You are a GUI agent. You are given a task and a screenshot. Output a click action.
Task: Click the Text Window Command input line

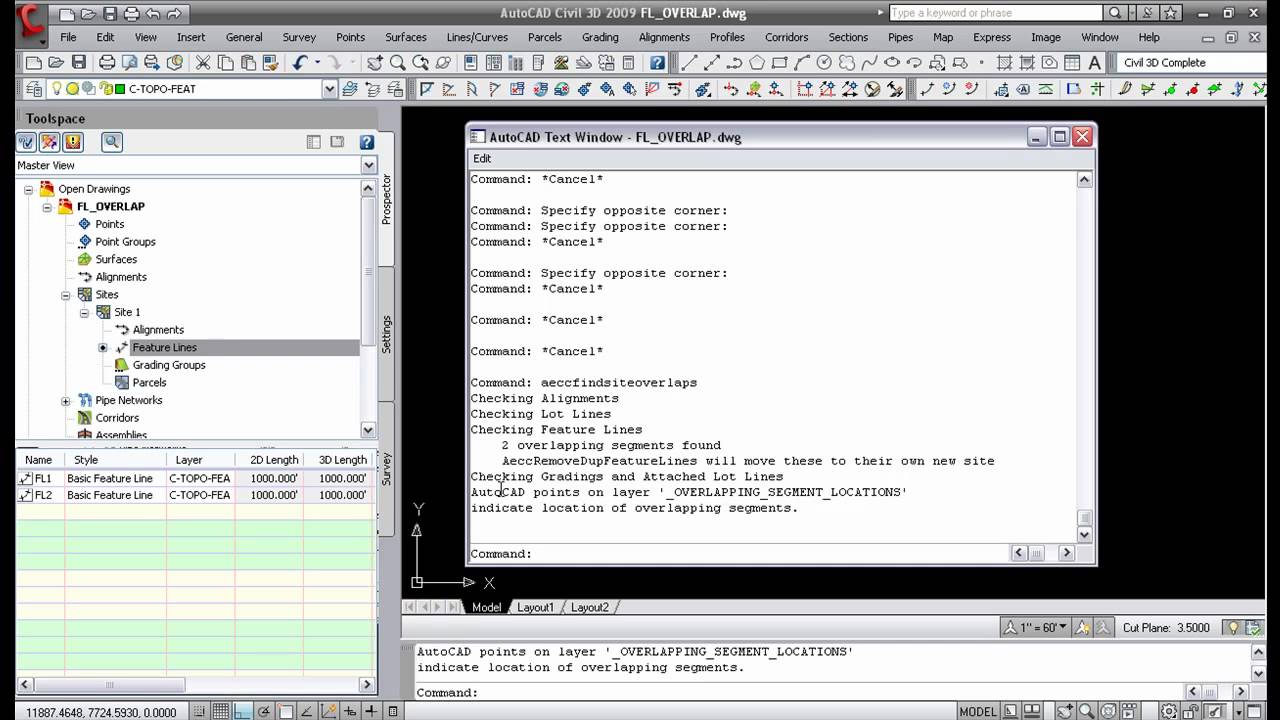pos(740,553)
